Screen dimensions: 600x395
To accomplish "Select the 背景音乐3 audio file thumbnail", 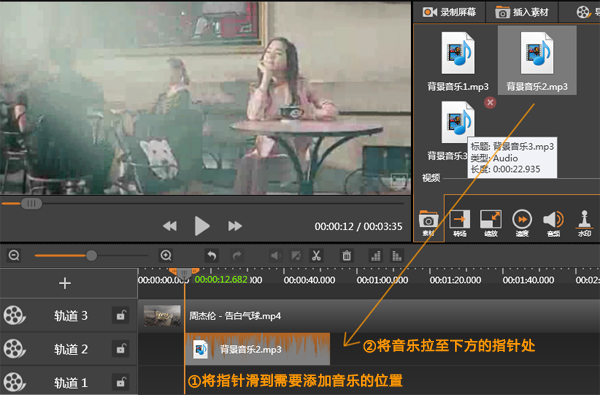I will tap(458, 122).
